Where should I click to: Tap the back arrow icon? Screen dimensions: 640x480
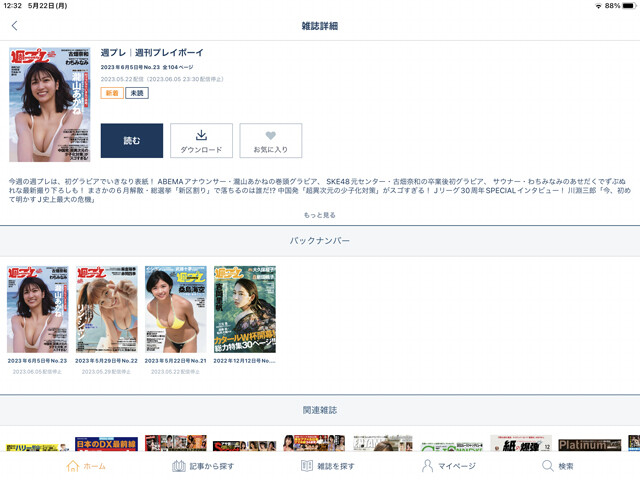click(14, 26)
